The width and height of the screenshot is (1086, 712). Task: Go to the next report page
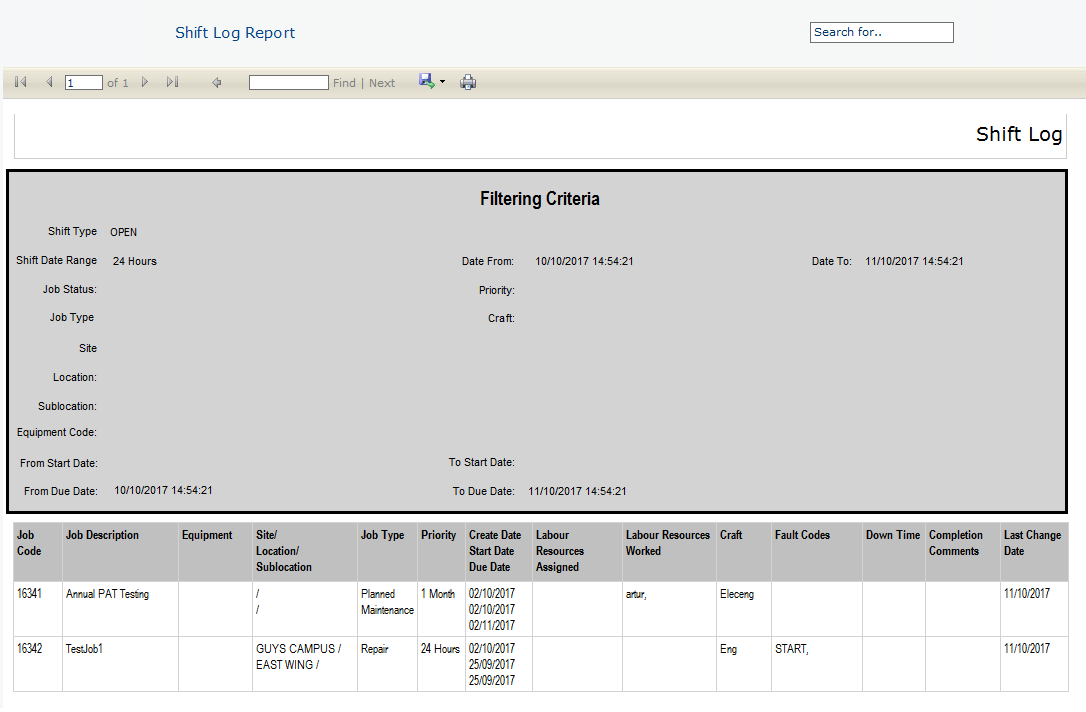click(145, 83)
